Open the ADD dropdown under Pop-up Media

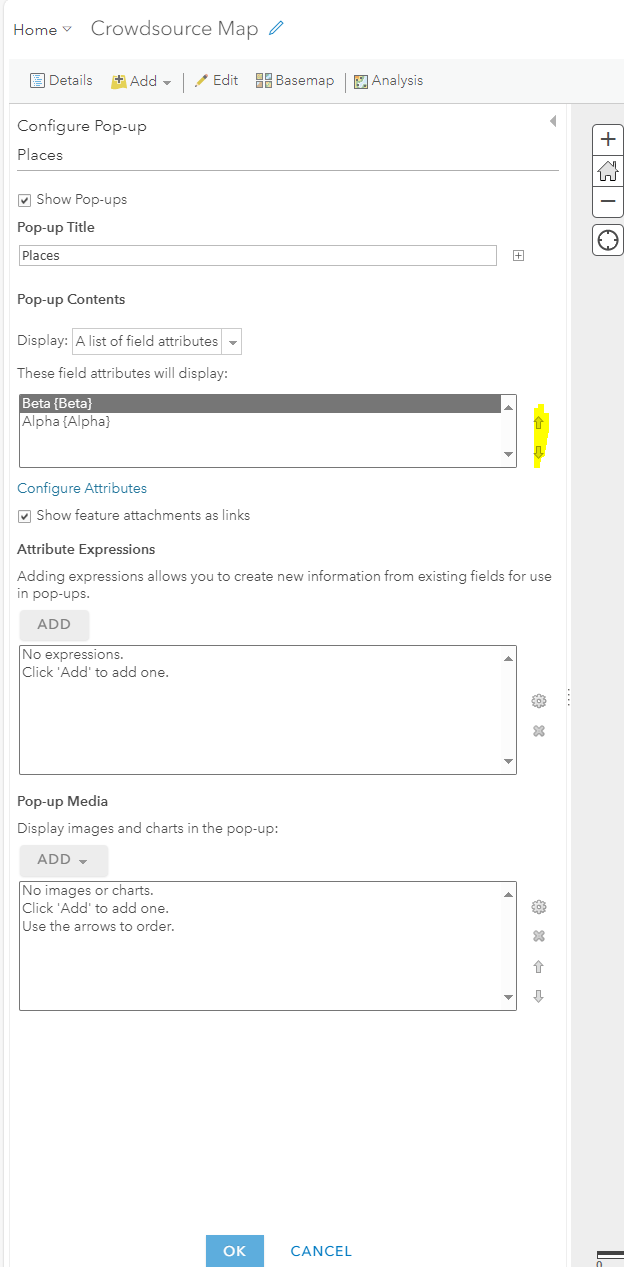pyautogui.click(x=63, y=860)
